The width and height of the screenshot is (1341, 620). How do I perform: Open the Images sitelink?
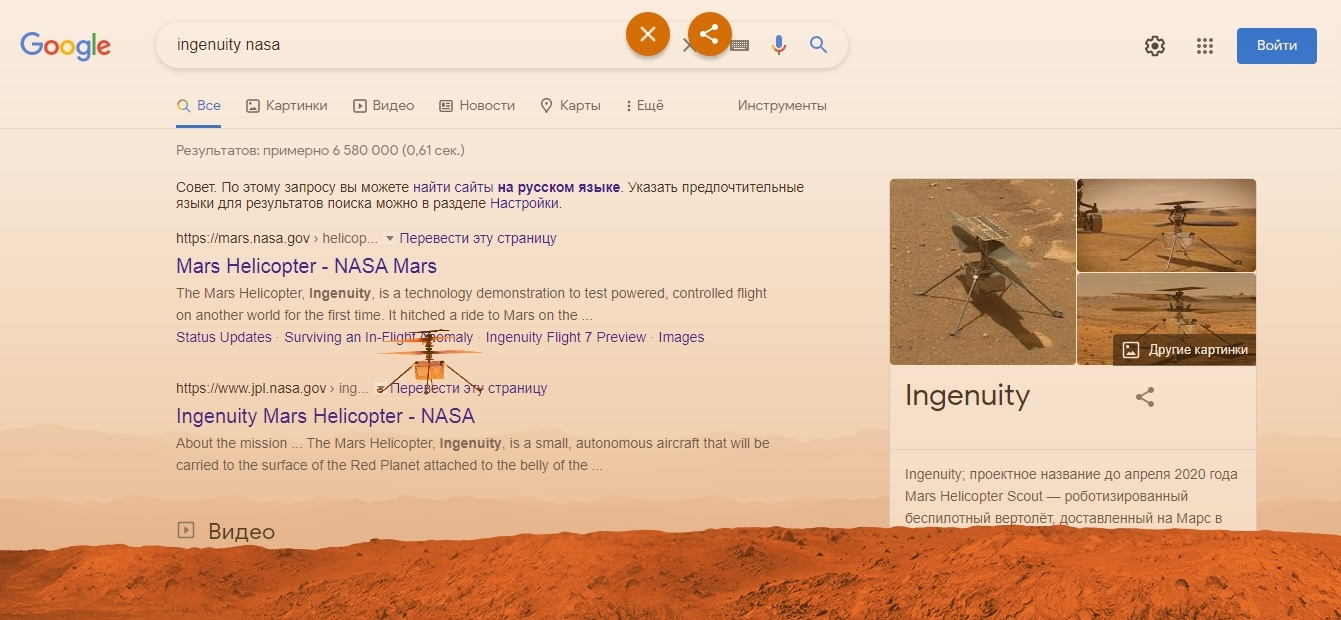click(x=681, y=337)
